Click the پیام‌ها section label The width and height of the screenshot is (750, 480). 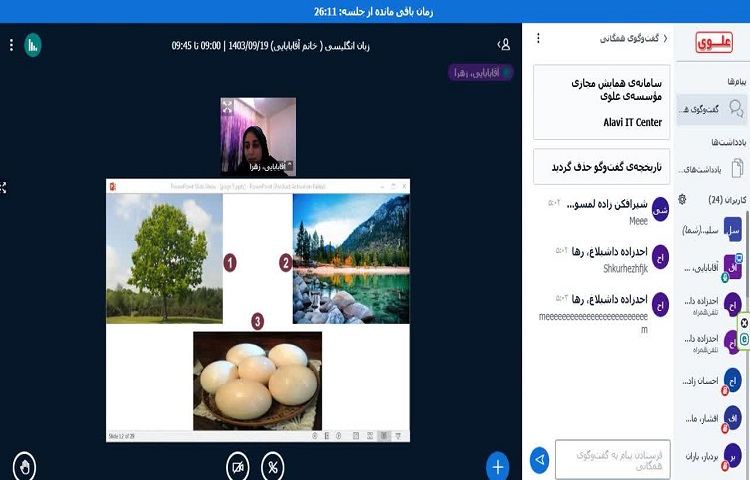coord(737,82)
